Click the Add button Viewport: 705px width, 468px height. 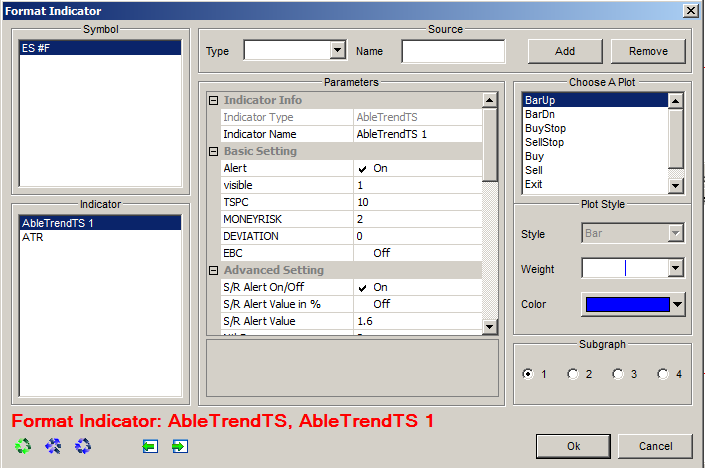pyautogui.click(x=565, y=51)
